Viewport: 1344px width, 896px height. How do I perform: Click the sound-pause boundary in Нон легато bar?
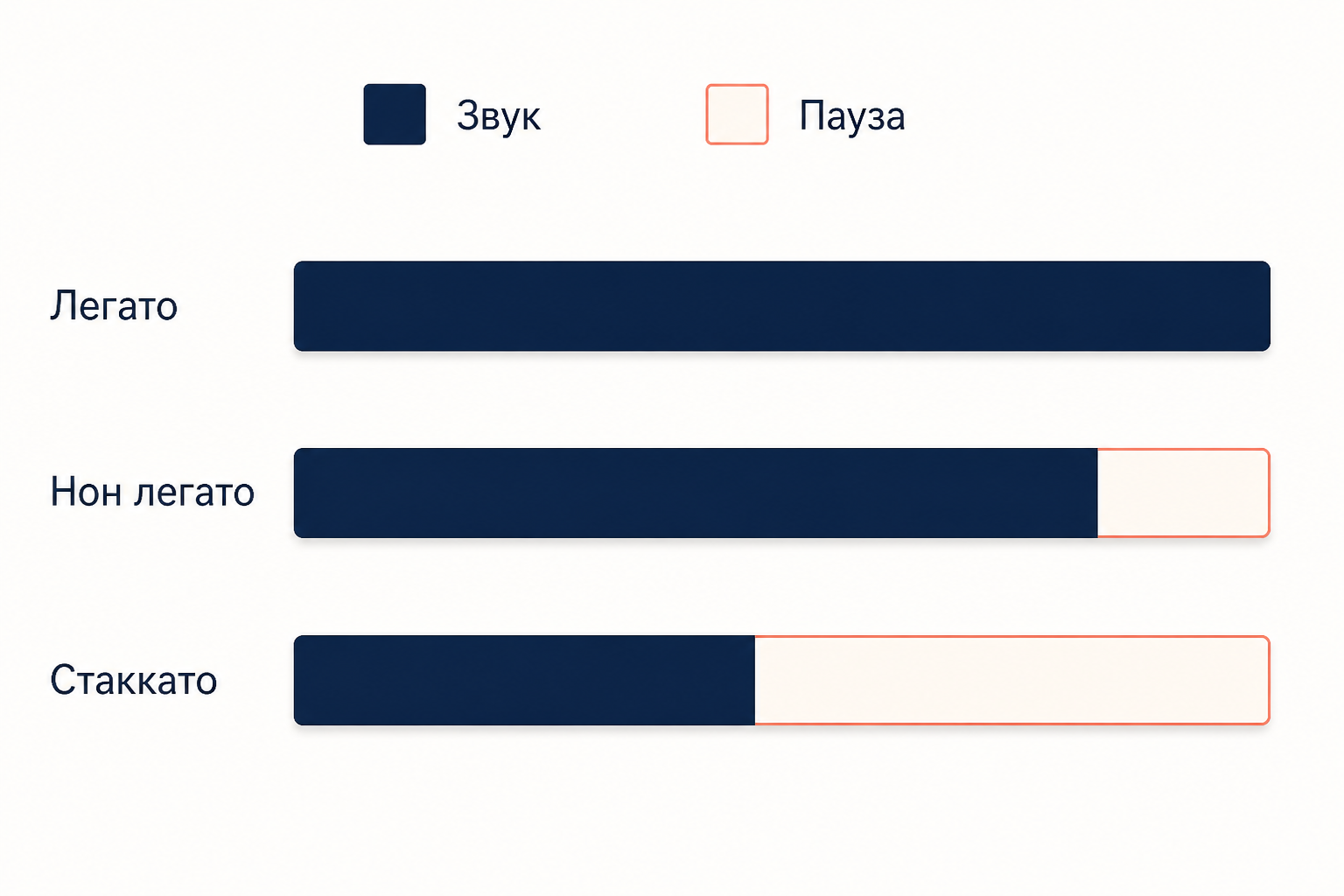point(1098,493)
